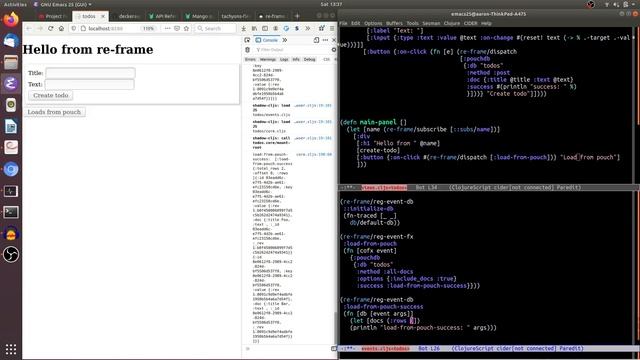640x360 pixels.
Task: Open Firefox downloads panel
Action: [x=244, y=29]
